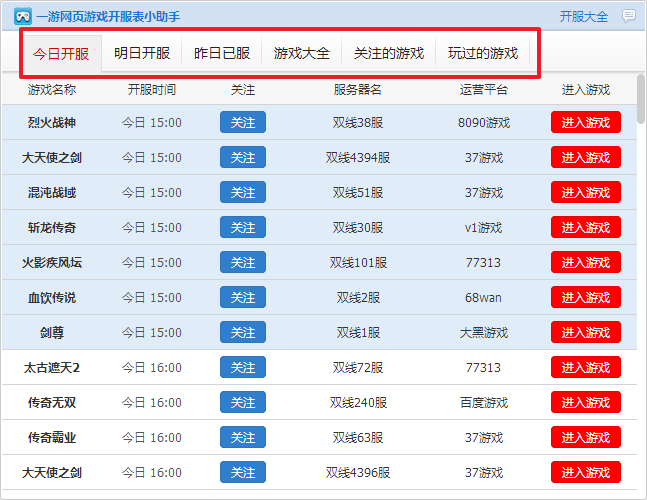Select the 太古遮天2 game name
This screenshot has width=647, height=500.
(52, 368)
